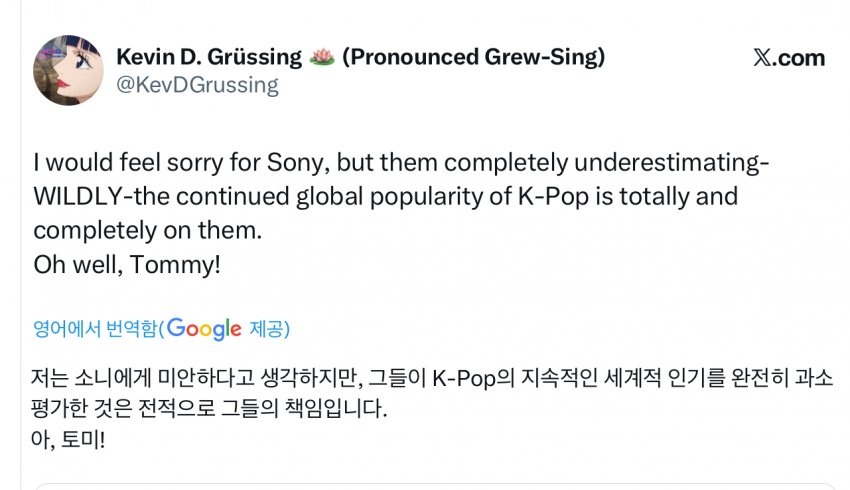Click the rounded card outline at the bottom

pyautogui.click(x=425, y=486)
